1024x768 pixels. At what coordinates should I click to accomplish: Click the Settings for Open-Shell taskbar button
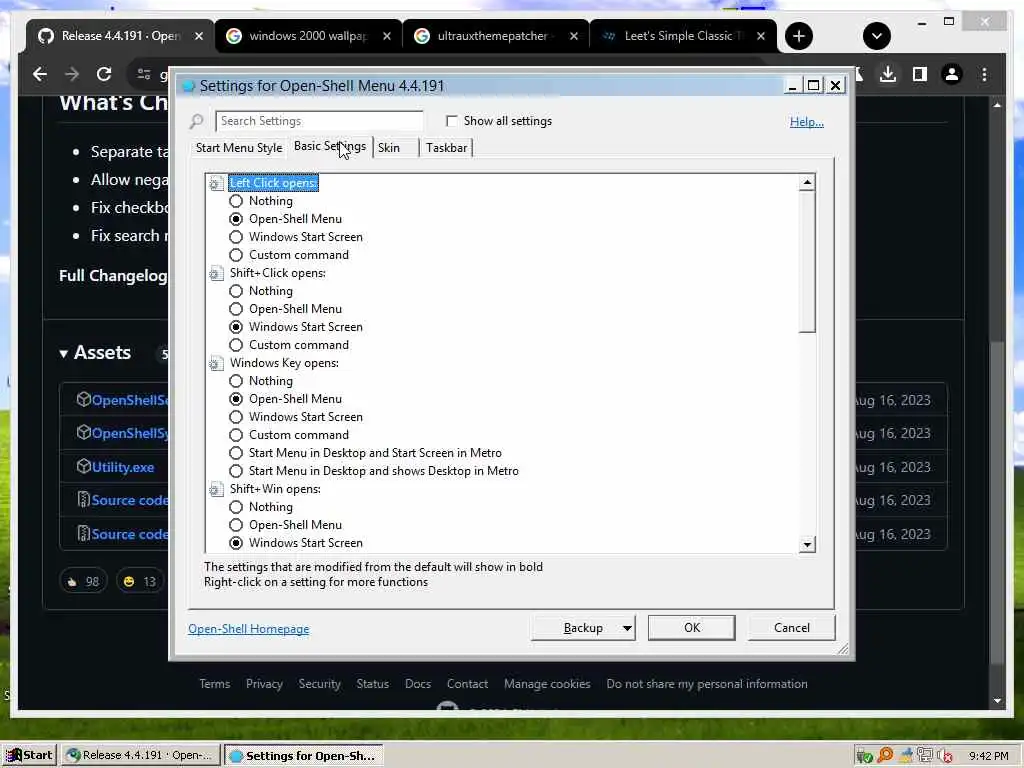(303, 756)
